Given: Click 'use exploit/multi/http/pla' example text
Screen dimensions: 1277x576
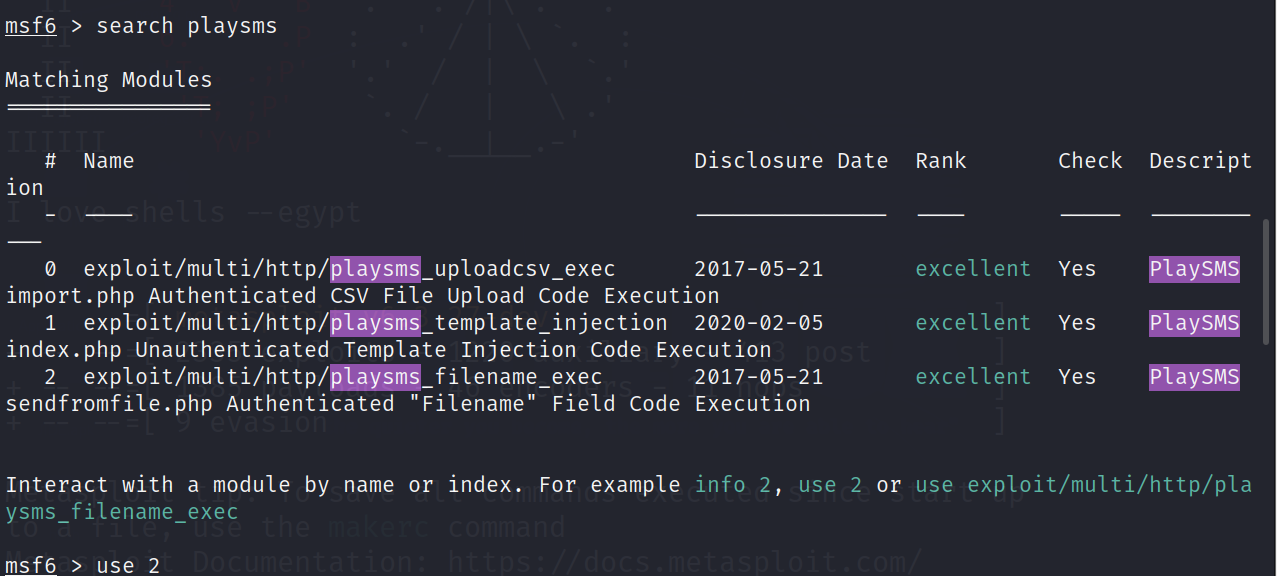Looking at the screenshot, I should pos(1083,485).
